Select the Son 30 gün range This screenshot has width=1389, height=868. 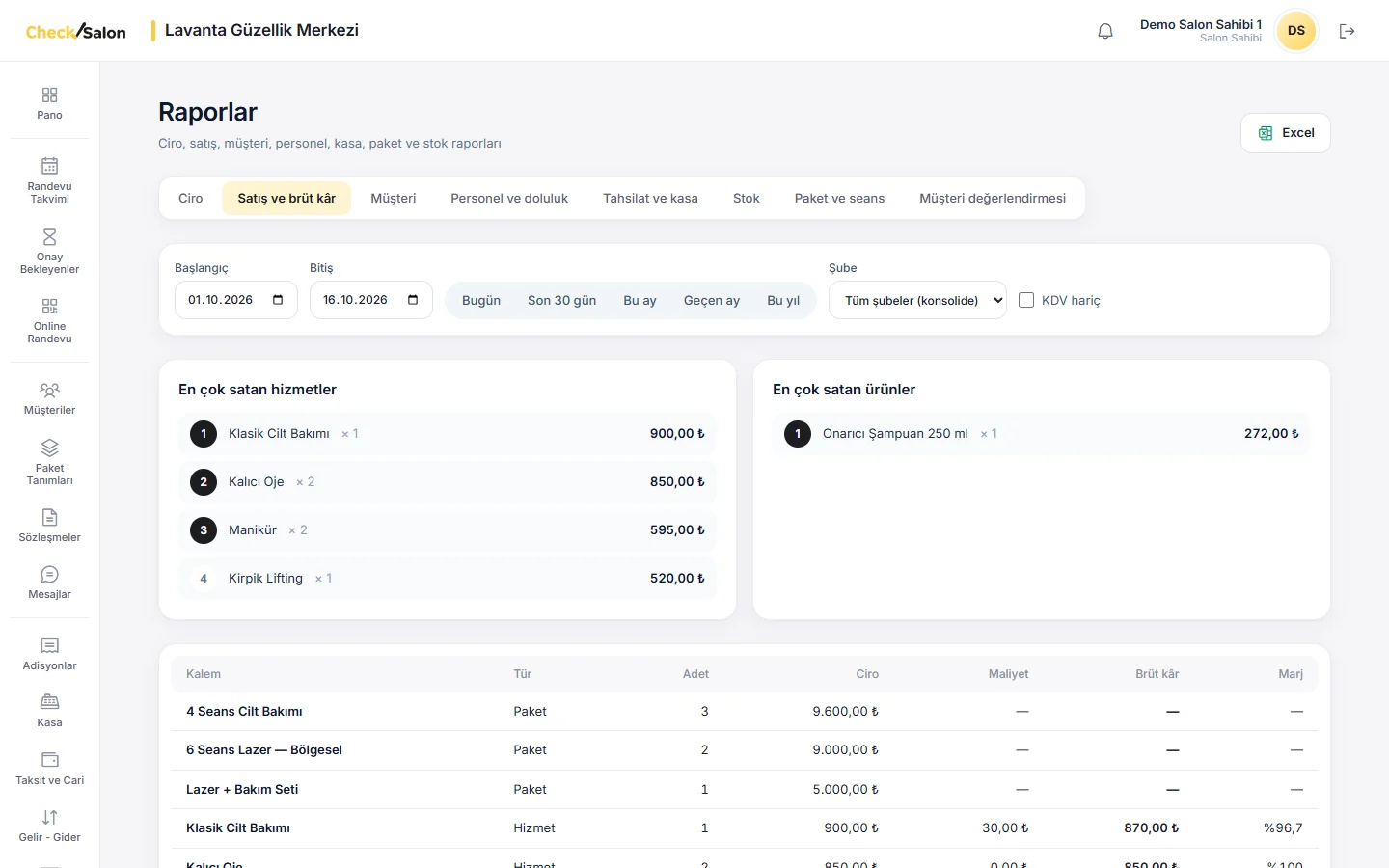(x=561, y=300)
